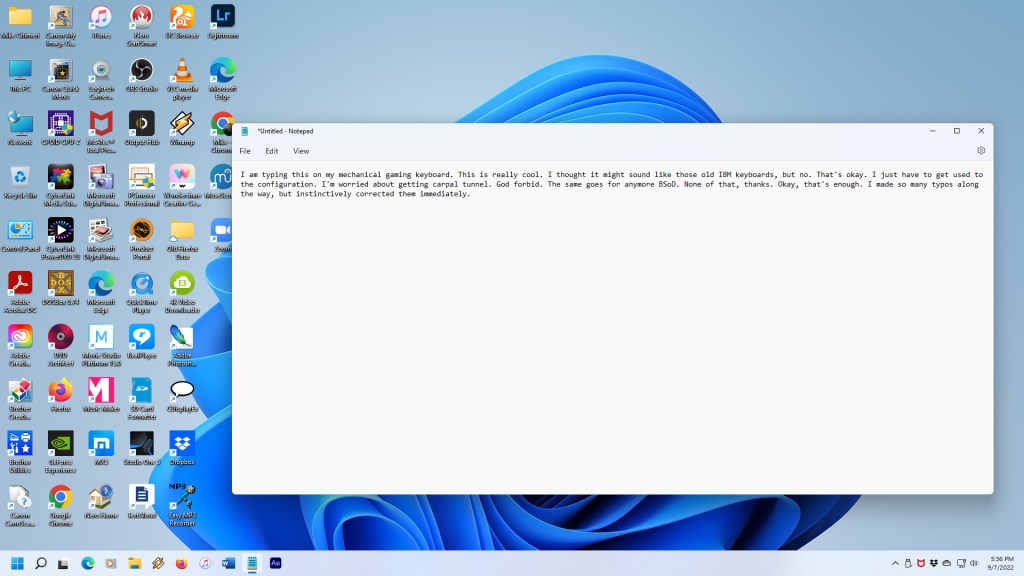The image size is (1024, 576).
Task: Select the VLC media player desktop icon
Action: pyautogui.click(x=182, y=70)
